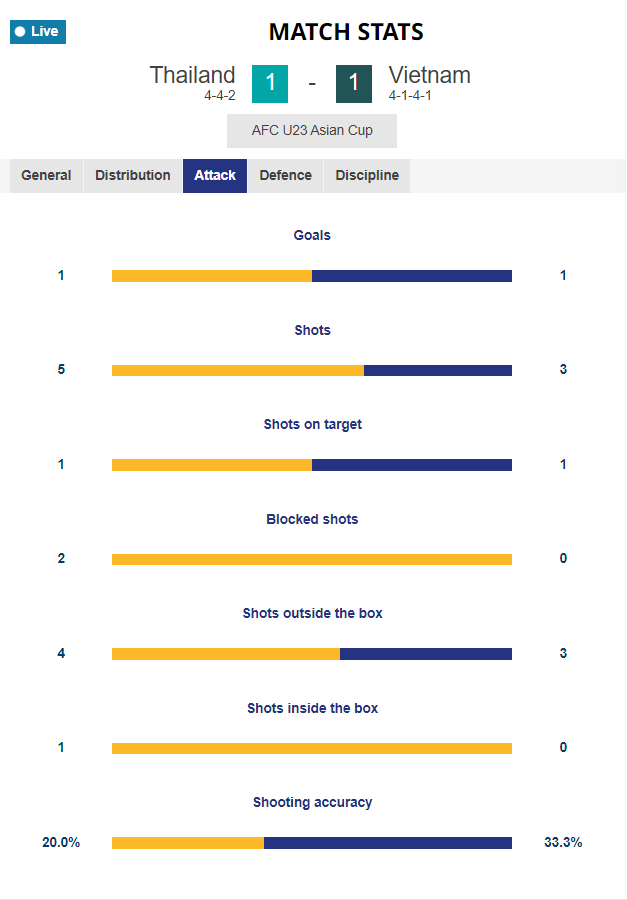Screen dimensions: 627x900
Task: Open the Defence tab
Action: 285,176
